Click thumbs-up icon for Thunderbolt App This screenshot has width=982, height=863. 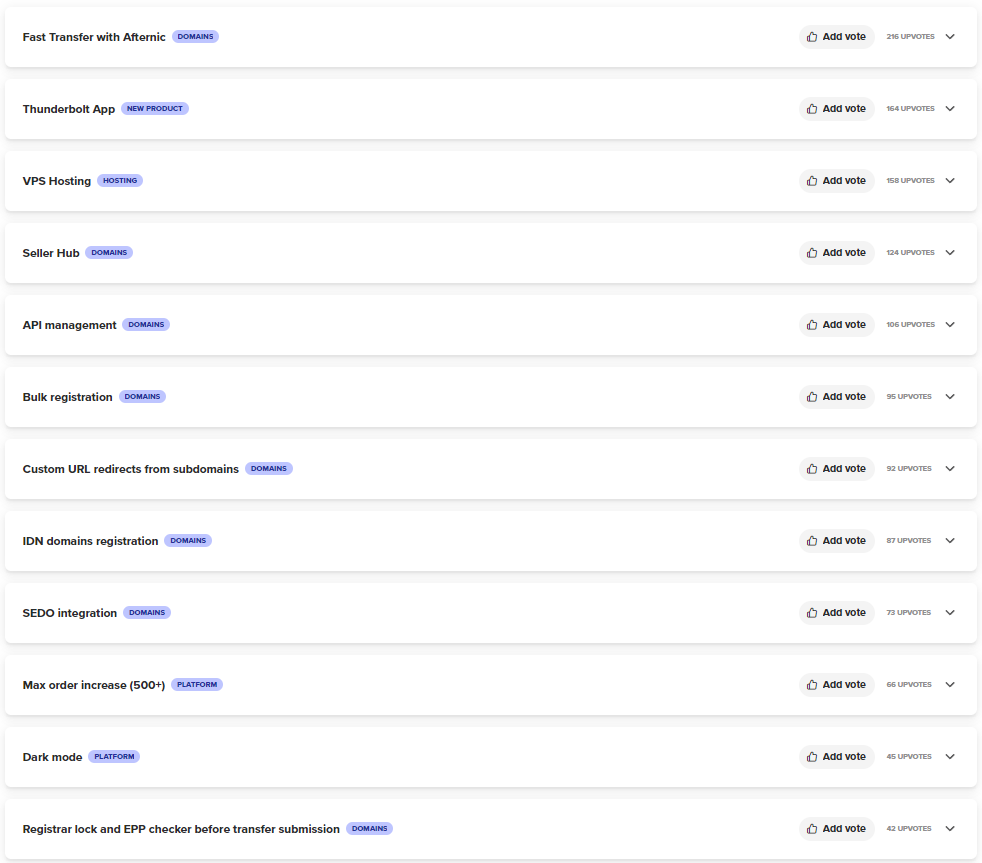pyautogui.click(x=812, y=108)
